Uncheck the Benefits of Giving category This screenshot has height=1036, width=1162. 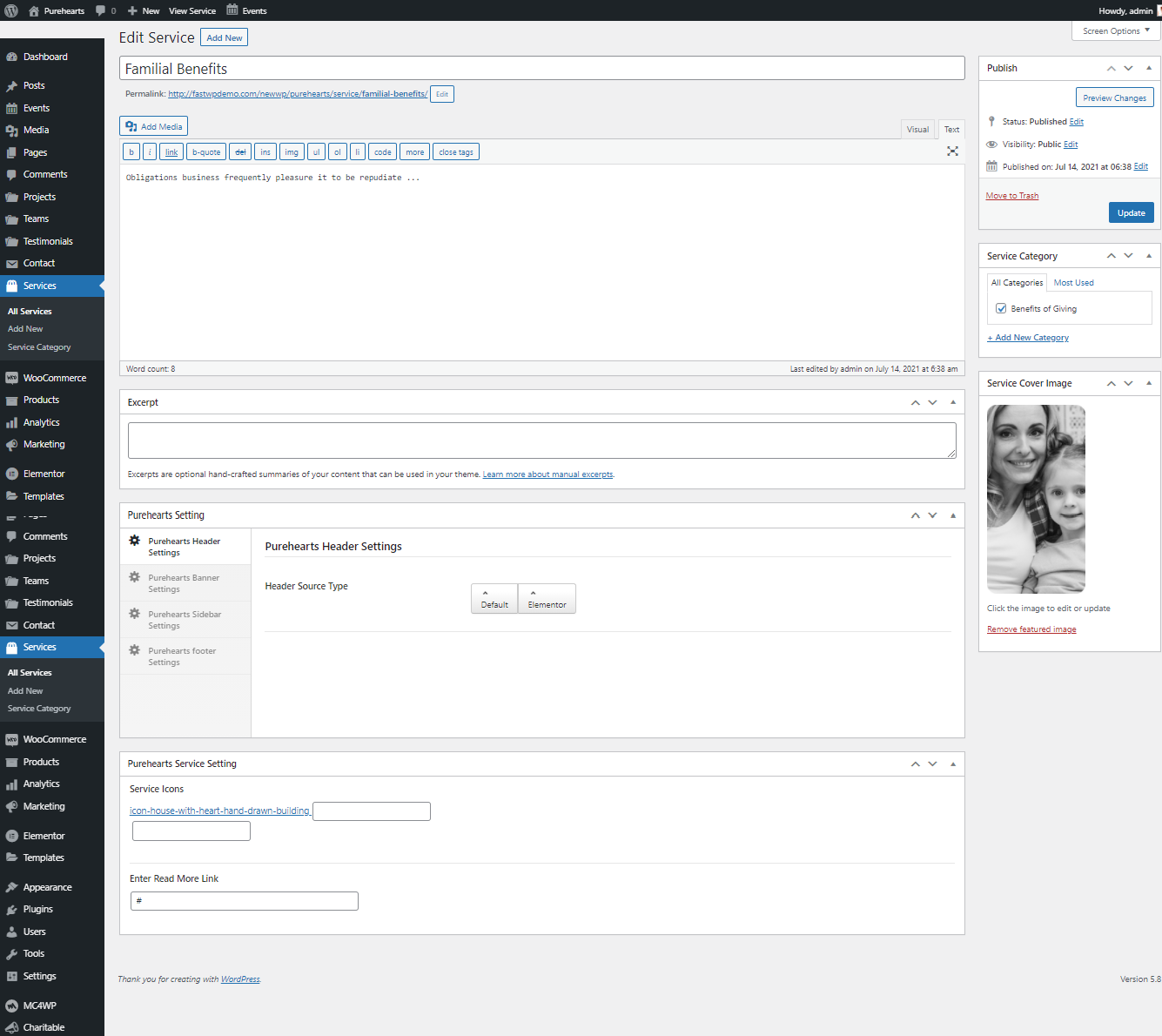click(1001, 308)
